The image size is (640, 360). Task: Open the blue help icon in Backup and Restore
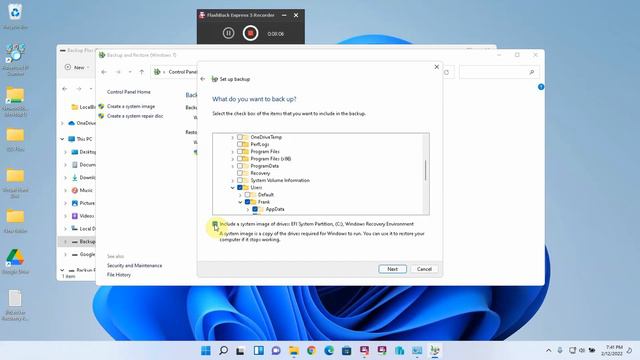541,87
